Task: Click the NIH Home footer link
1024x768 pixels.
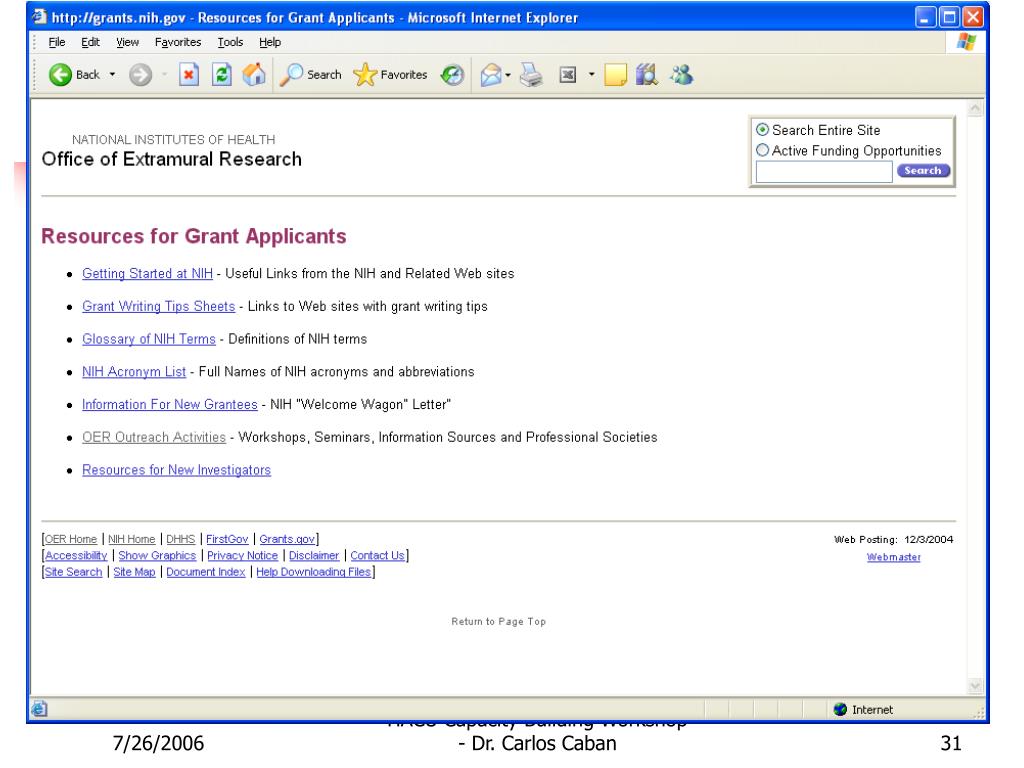Action: coord(131,539)
